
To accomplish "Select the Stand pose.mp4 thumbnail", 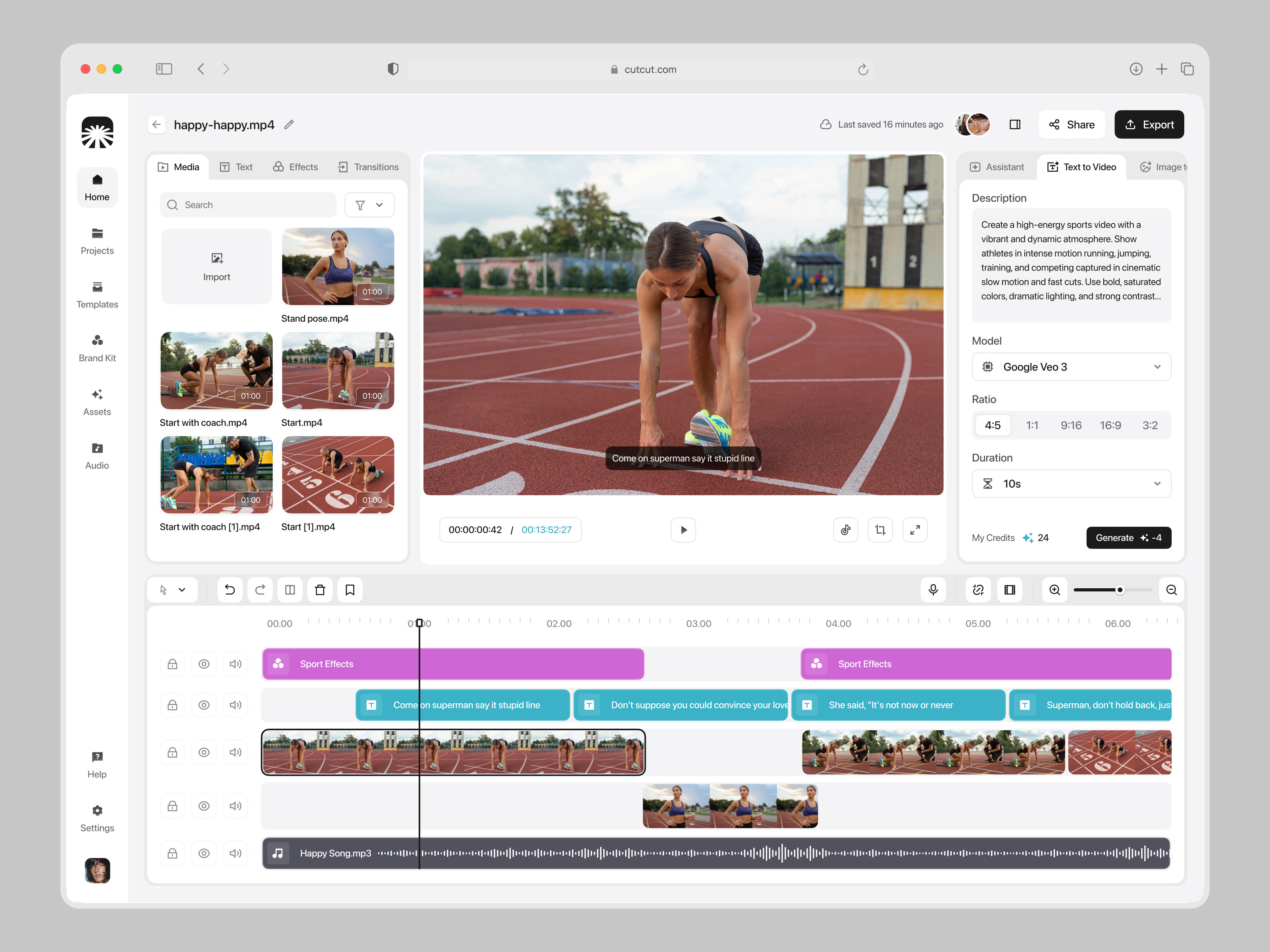I will pyautogui.click(x=338, y=266).
